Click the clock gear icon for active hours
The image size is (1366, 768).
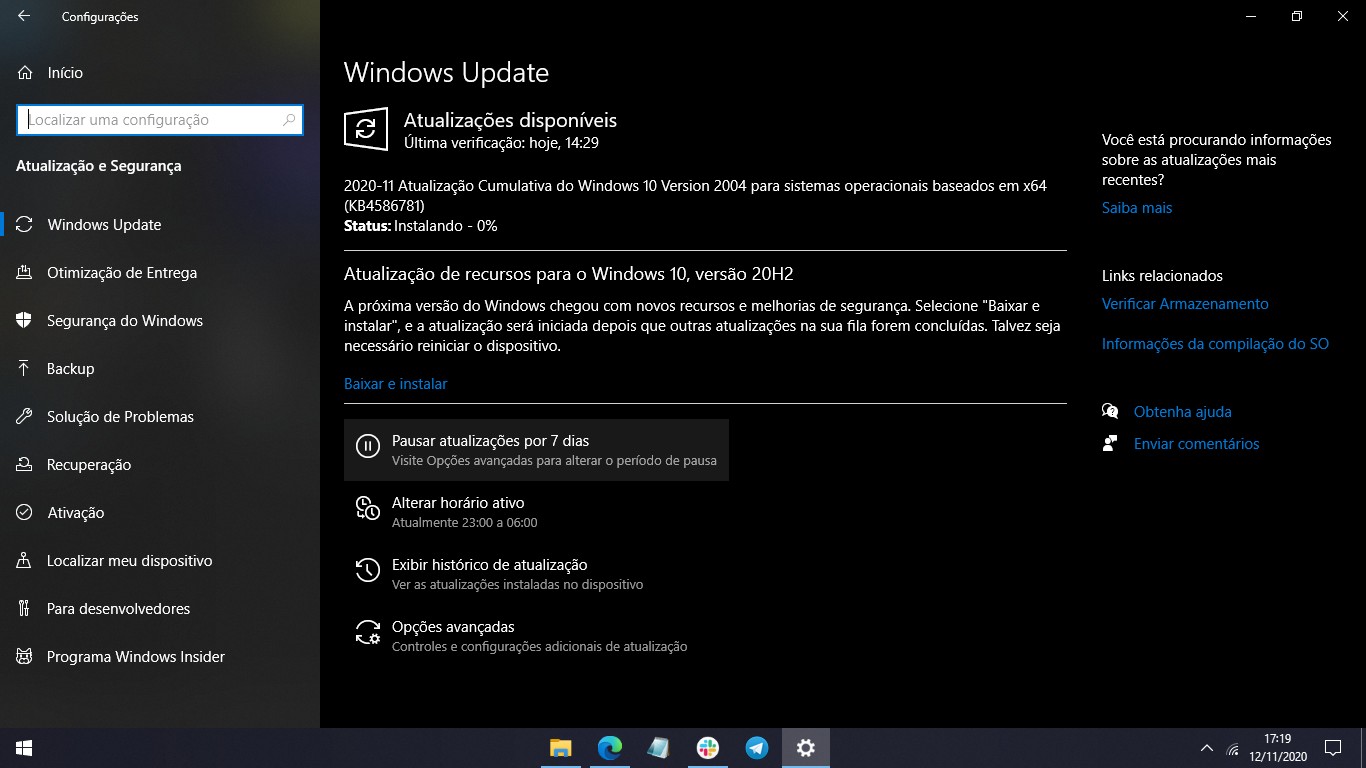click(x=368, y=508)
